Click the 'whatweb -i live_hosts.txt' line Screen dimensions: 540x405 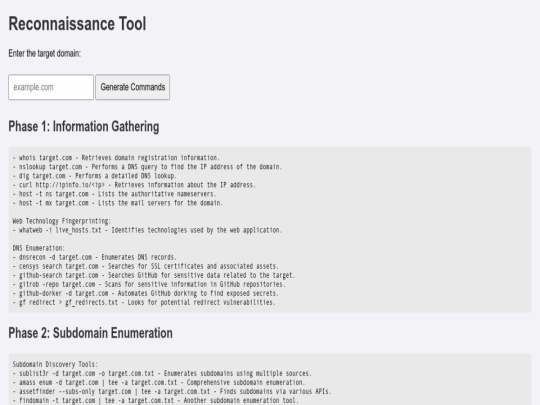147,230
